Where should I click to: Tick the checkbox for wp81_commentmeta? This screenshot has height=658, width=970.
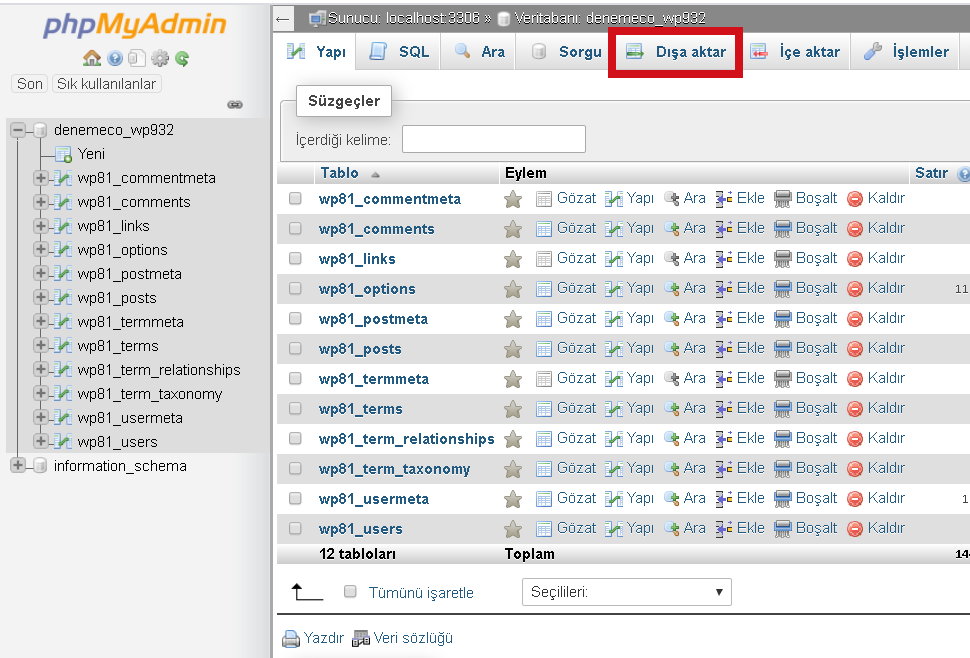click(295, 199)
